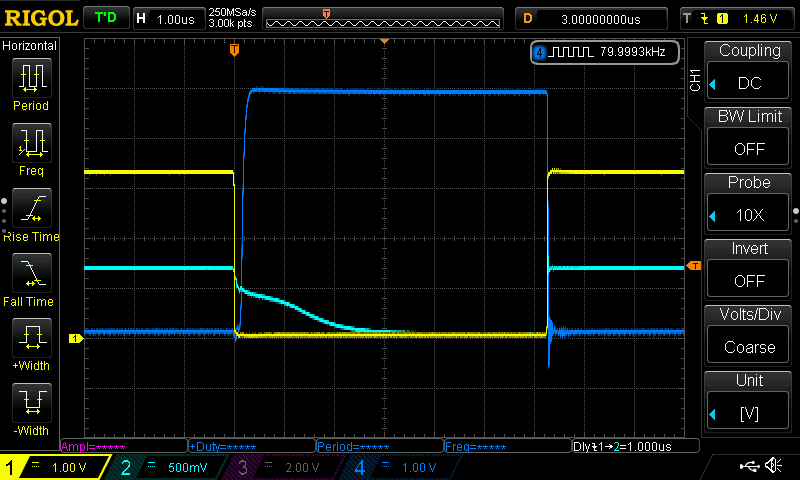The image size is (800, 480).
Task: Click the Dly 1→2 delay measurement result
Action: 635,446
